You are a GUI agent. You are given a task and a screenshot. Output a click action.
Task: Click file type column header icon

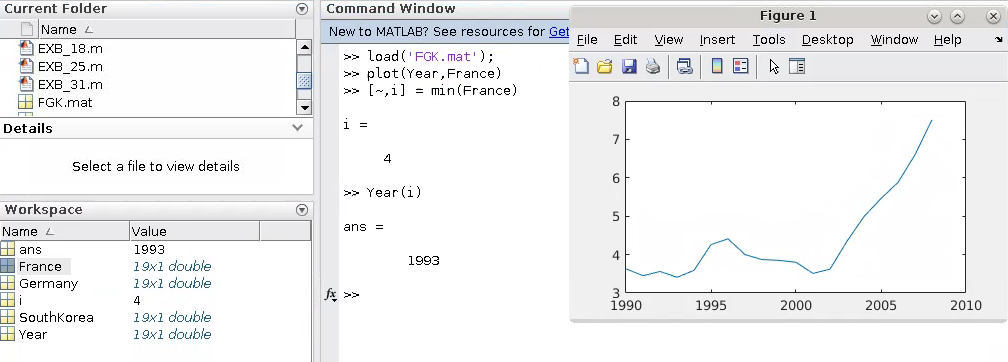pos(26,29)
